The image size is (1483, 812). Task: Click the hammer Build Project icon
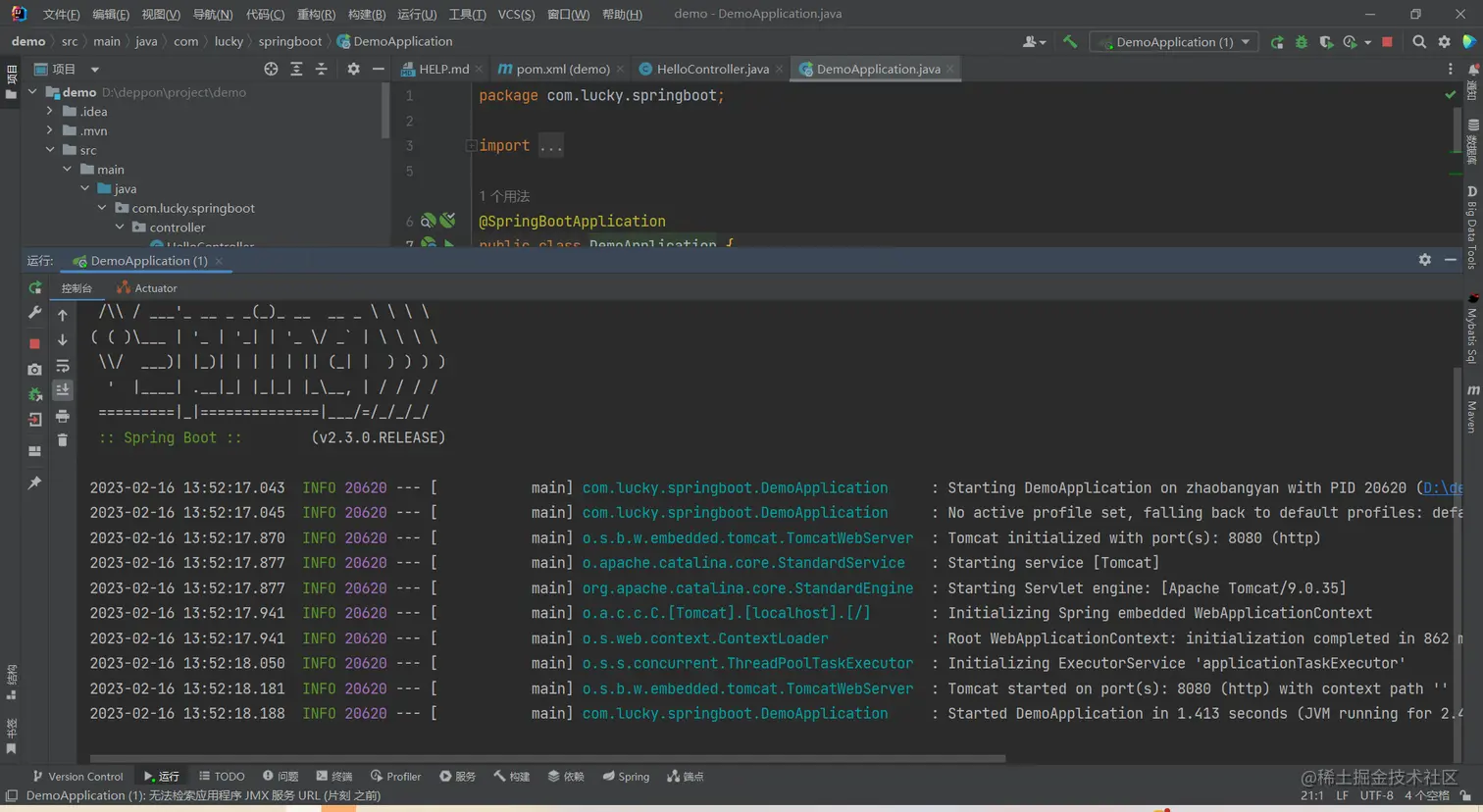click(x=1070, y=42)
